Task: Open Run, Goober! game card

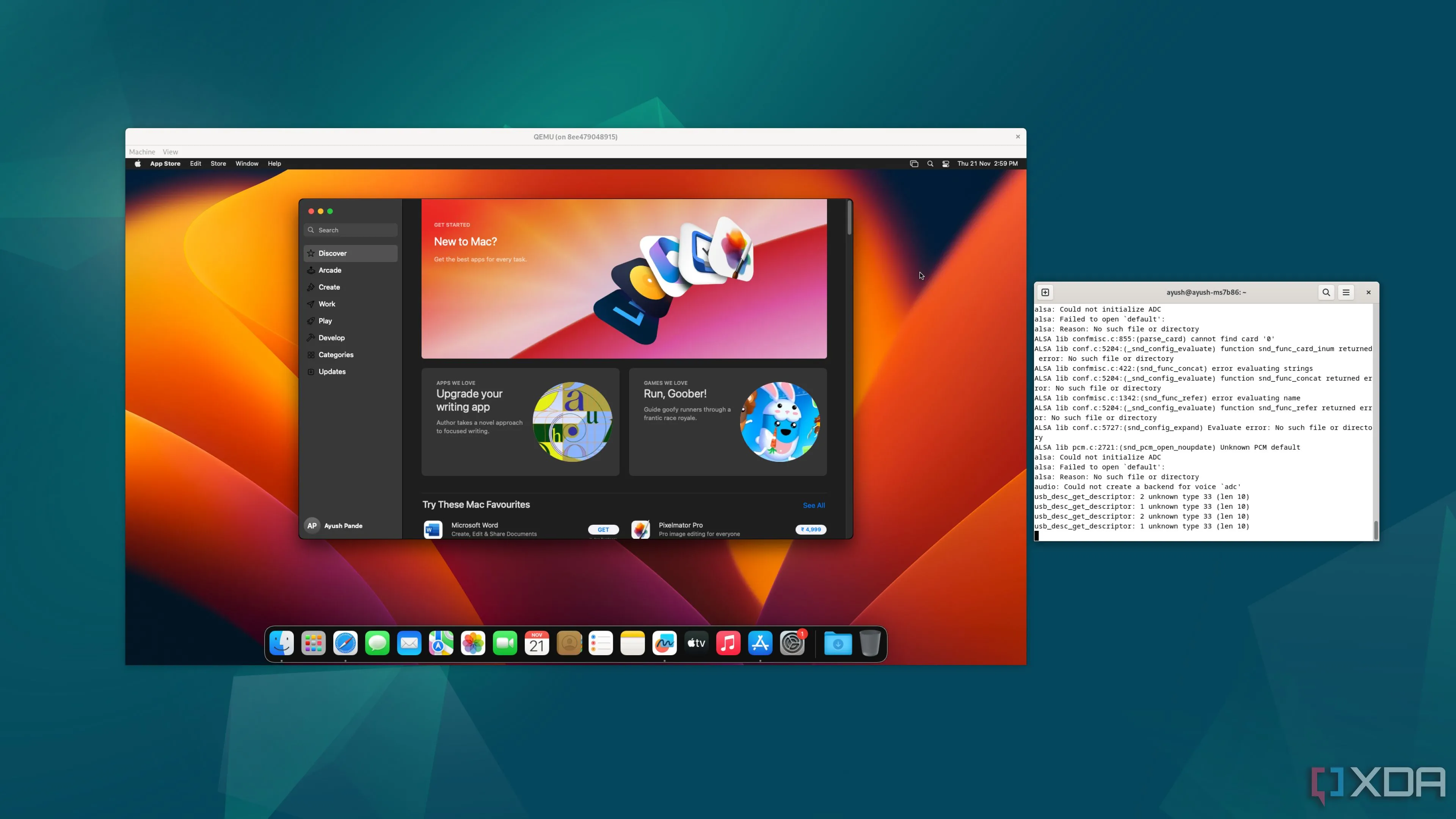Action: (728, 422)
